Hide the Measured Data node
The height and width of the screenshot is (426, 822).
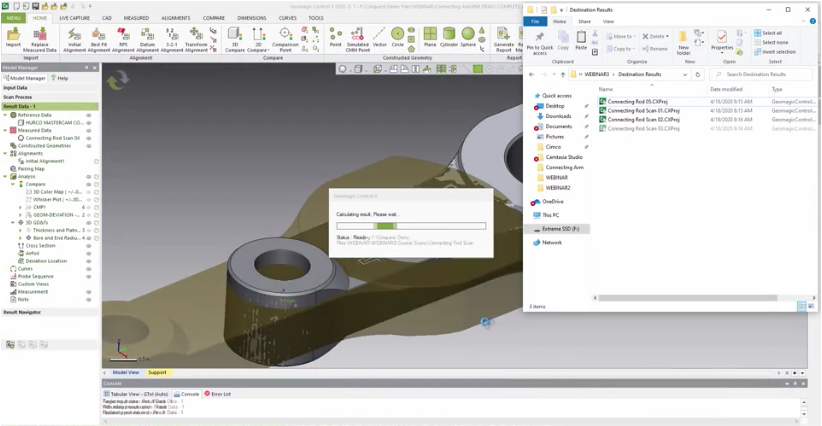89,130
